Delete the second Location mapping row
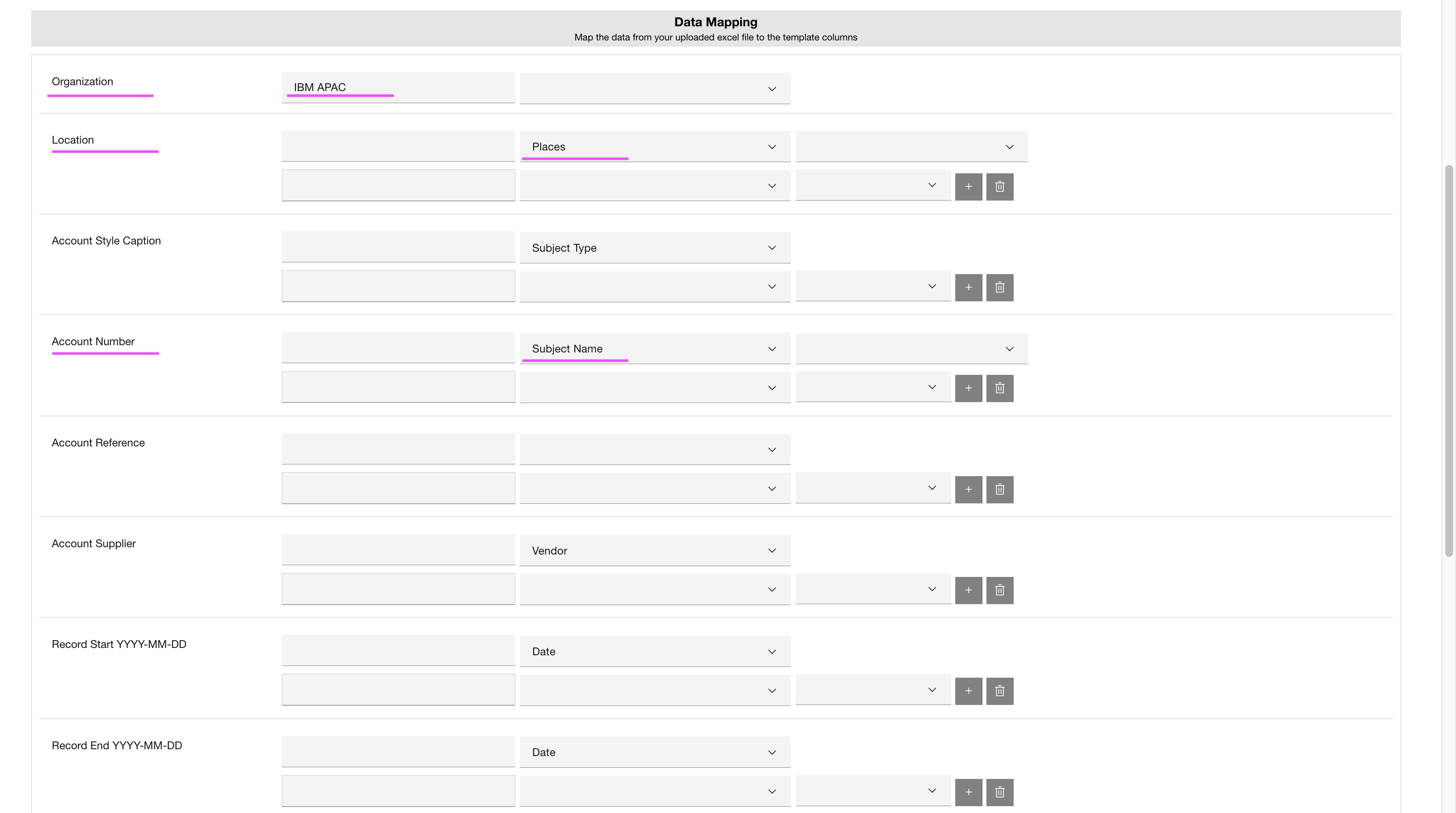Viewport: 1456px width, 813px height. [1000, 186]
